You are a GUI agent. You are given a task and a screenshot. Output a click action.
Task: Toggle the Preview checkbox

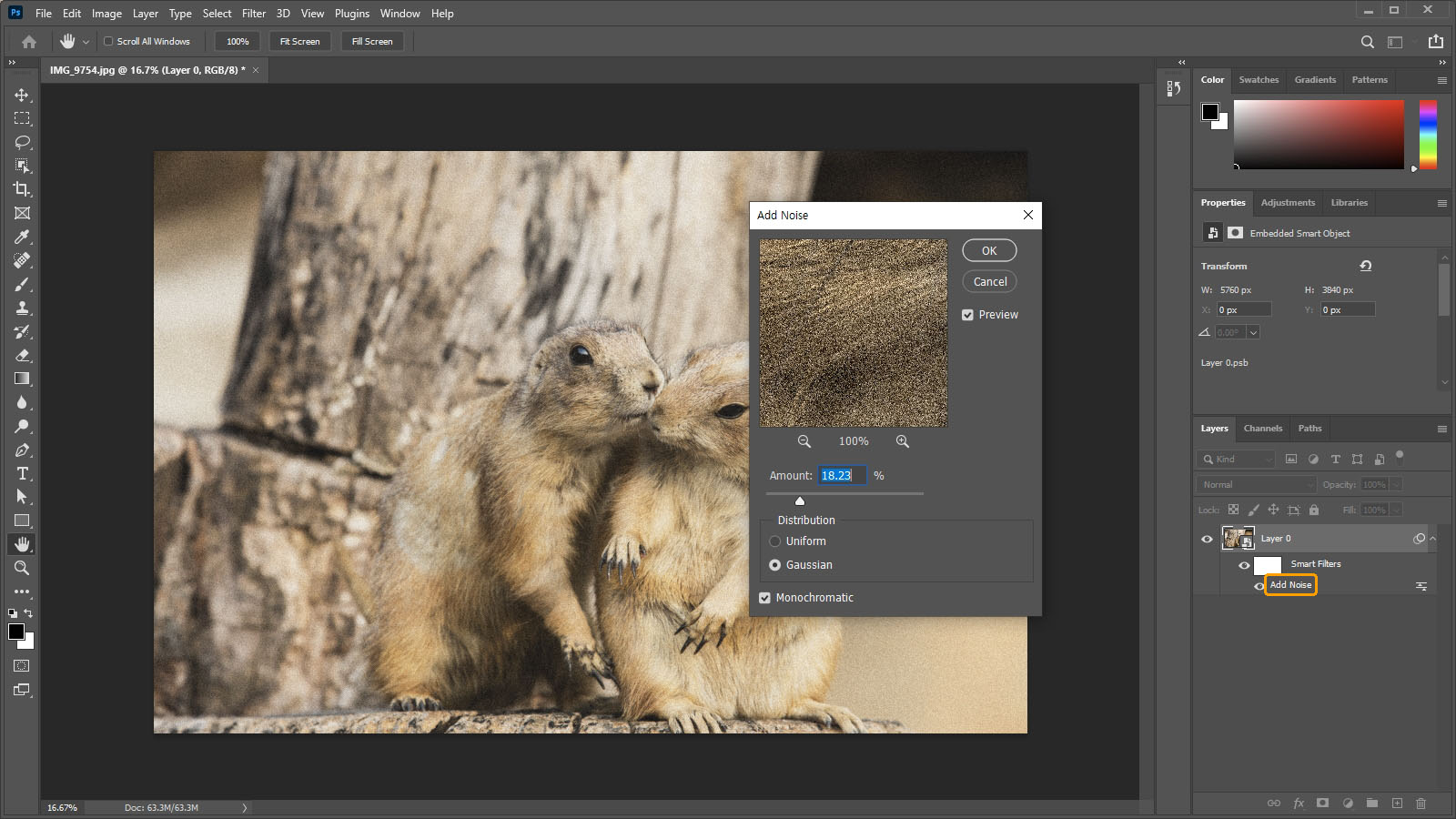click(967, 315)
